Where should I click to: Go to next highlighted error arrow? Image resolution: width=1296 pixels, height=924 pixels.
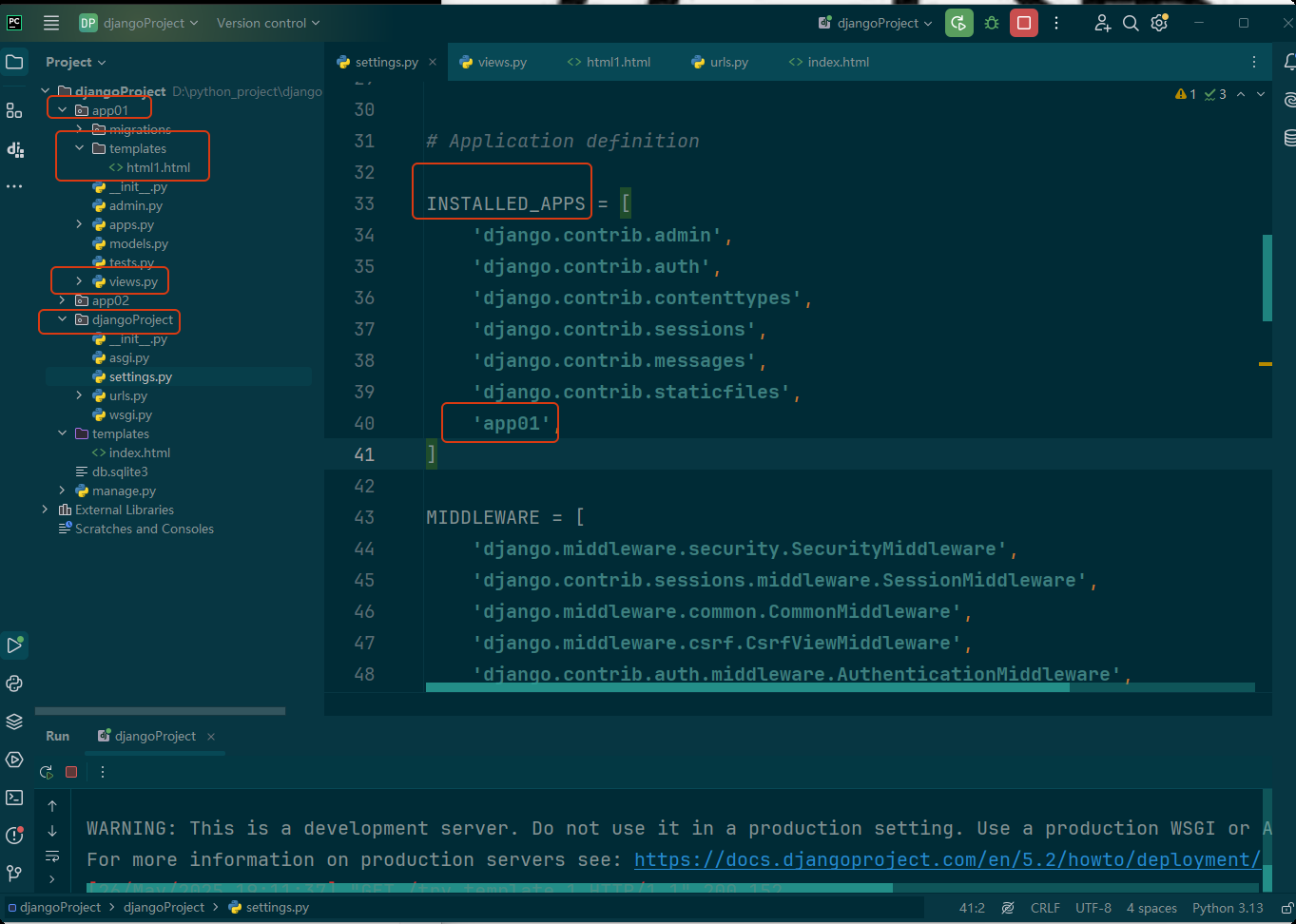(1261, 94)
